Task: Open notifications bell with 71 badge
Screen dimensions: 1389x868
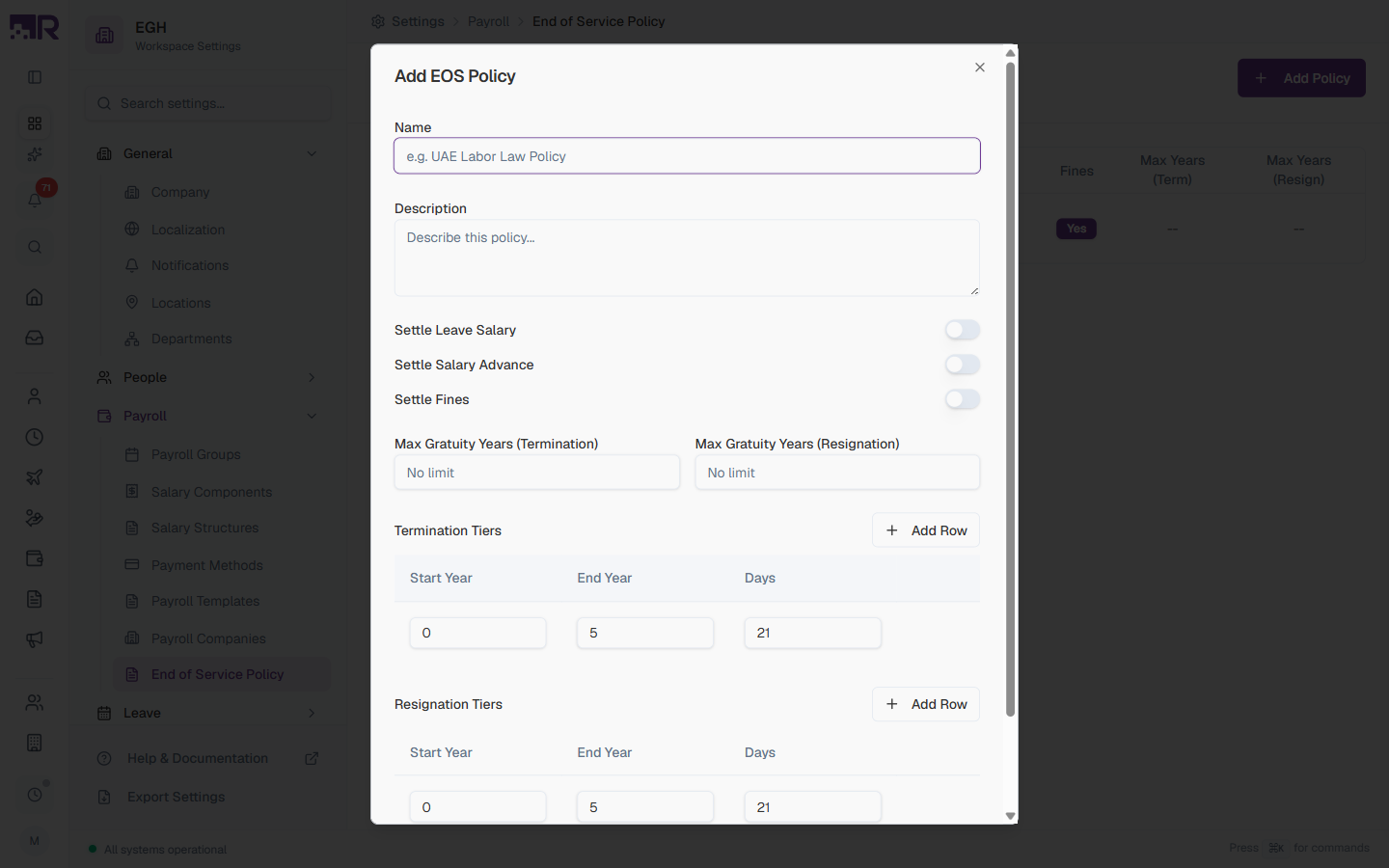Action: tap(35, 200)
